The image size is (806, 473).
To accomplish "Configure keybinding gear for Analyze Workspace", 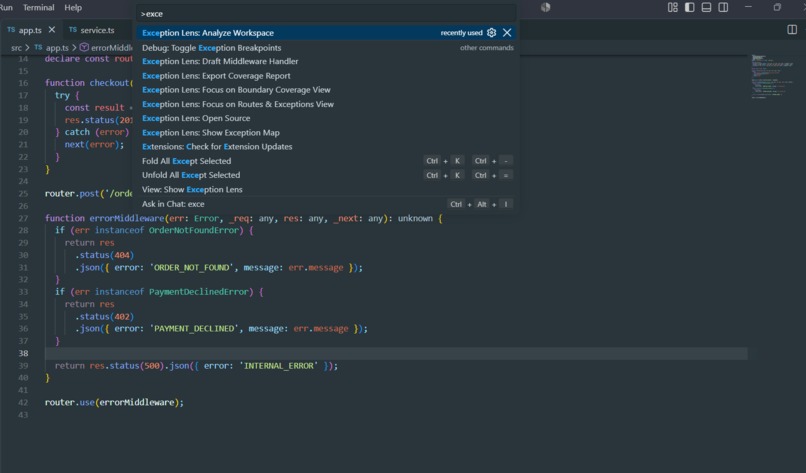I will coord(491,32).
